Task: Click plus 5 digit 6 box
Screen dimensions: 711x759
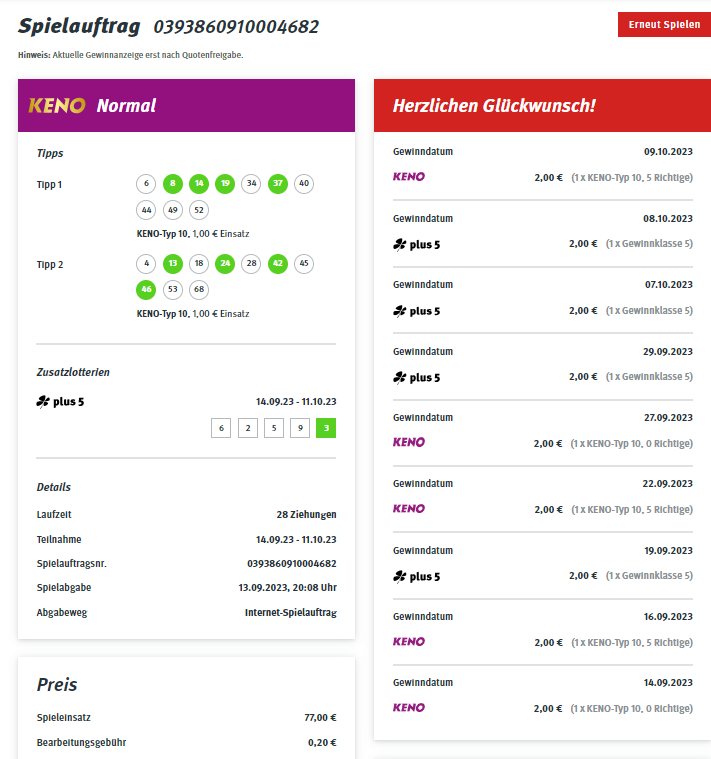Action: 221,428
